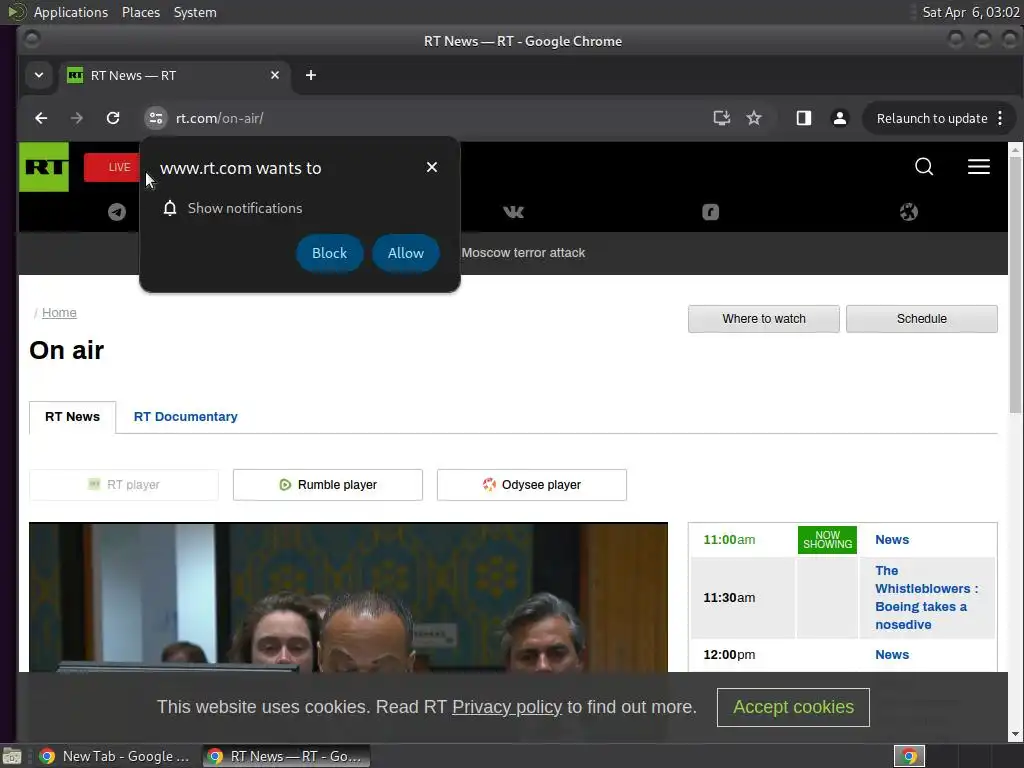
Task: Open RT's Telegram channel icon
Action: click(x=117, y=212)
